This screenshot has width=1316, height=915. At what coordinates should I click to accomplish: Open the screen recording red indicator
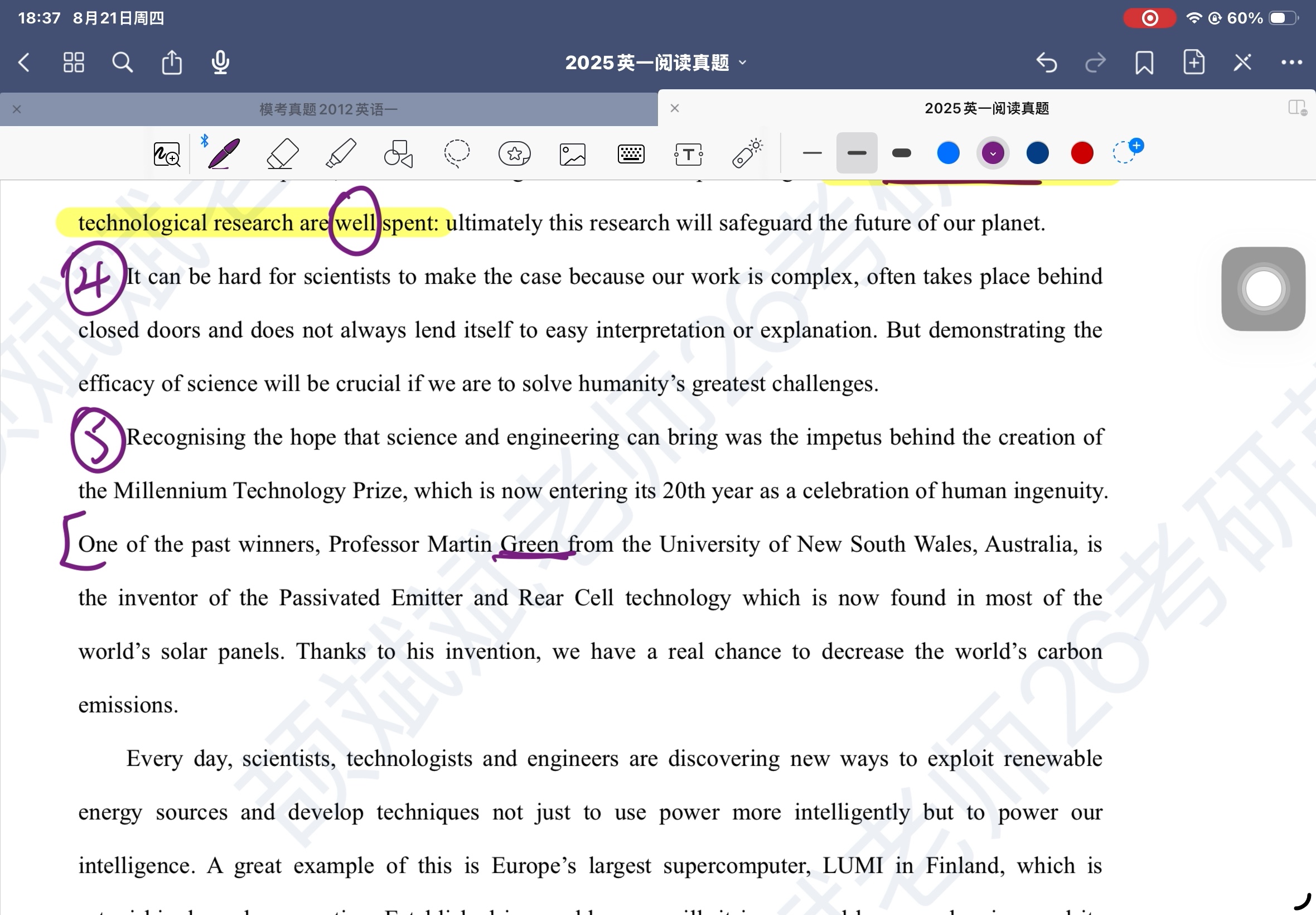(x=1149, y=18)
